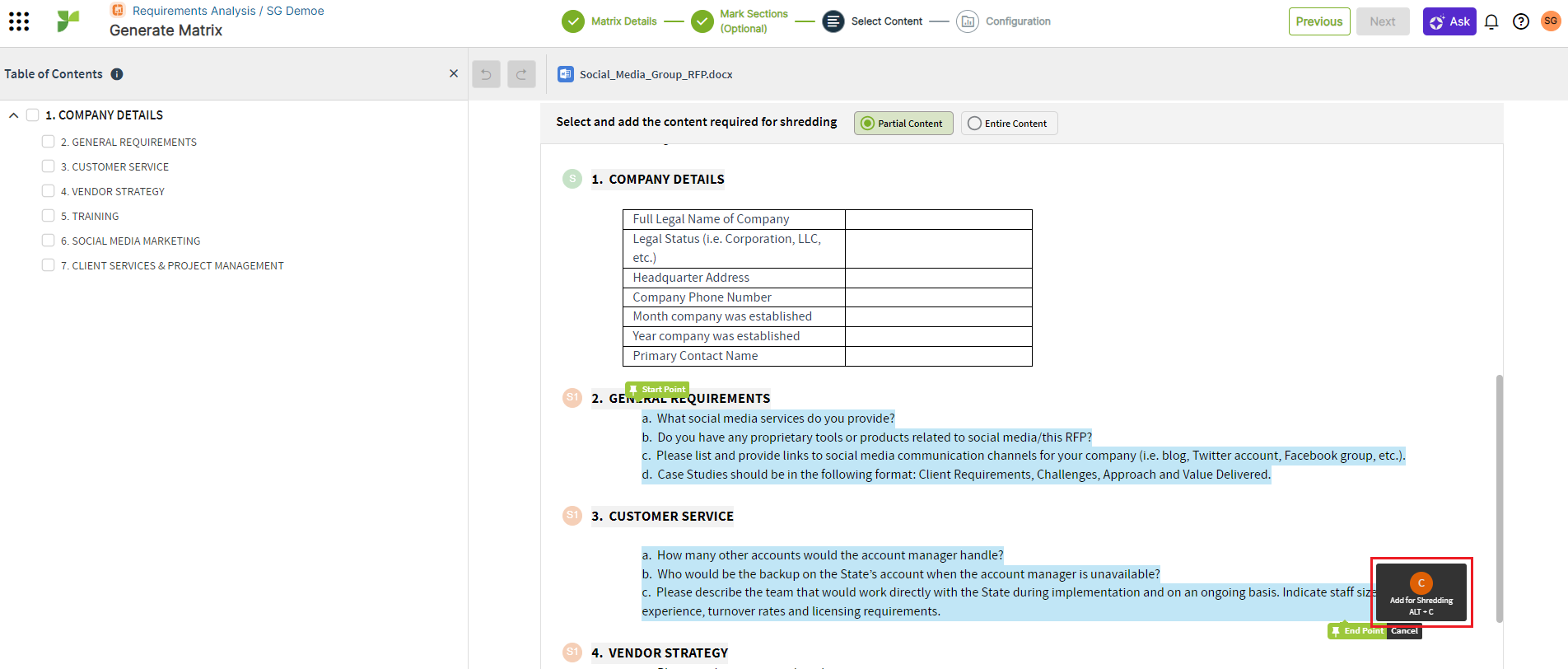Close the Table of Contents panel
This screenshot has height=669, width=1568.
(454, 73)
